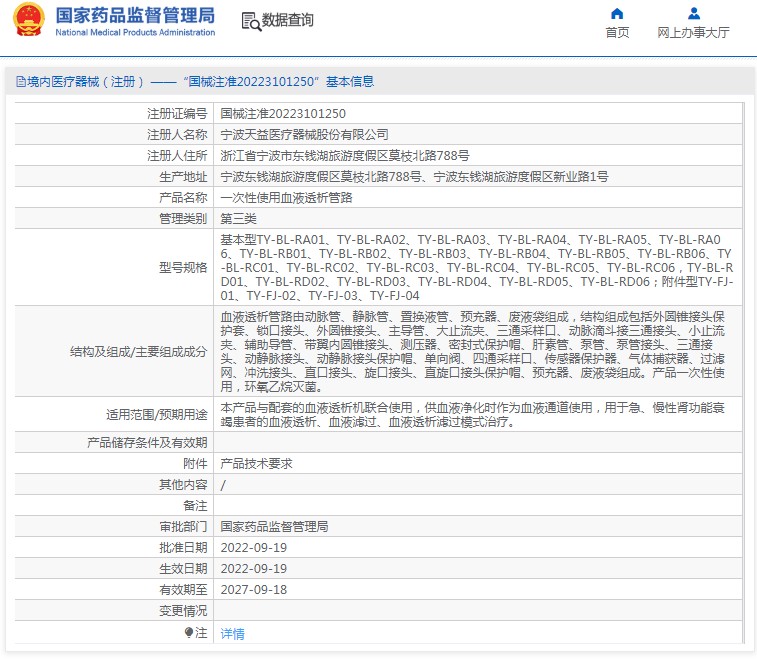
Task: Click 管理类别 value 第三类
Action: click(x=238, y=219)
